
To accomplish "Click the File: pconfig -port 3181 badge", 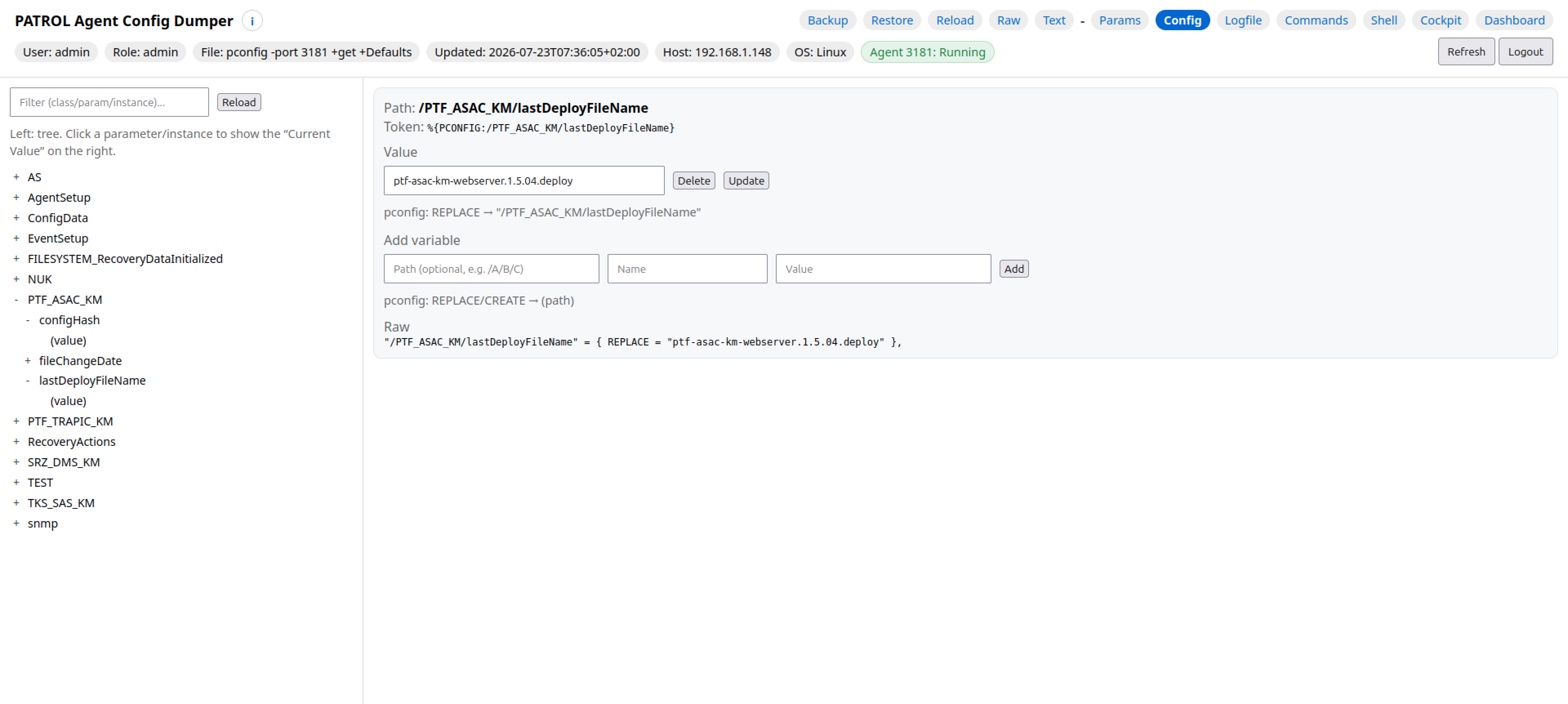I will (x=306, y=52).
